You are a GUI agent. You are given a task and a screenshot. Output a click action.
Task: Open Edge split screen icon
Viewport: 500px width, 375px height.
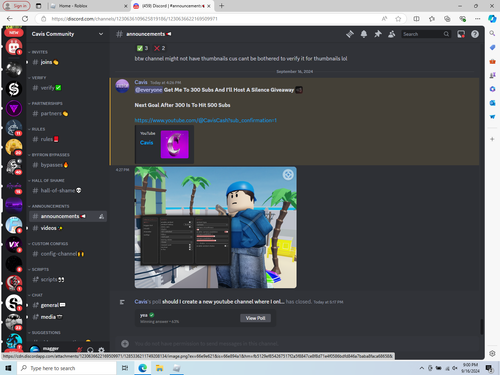(x=416, y=19)
